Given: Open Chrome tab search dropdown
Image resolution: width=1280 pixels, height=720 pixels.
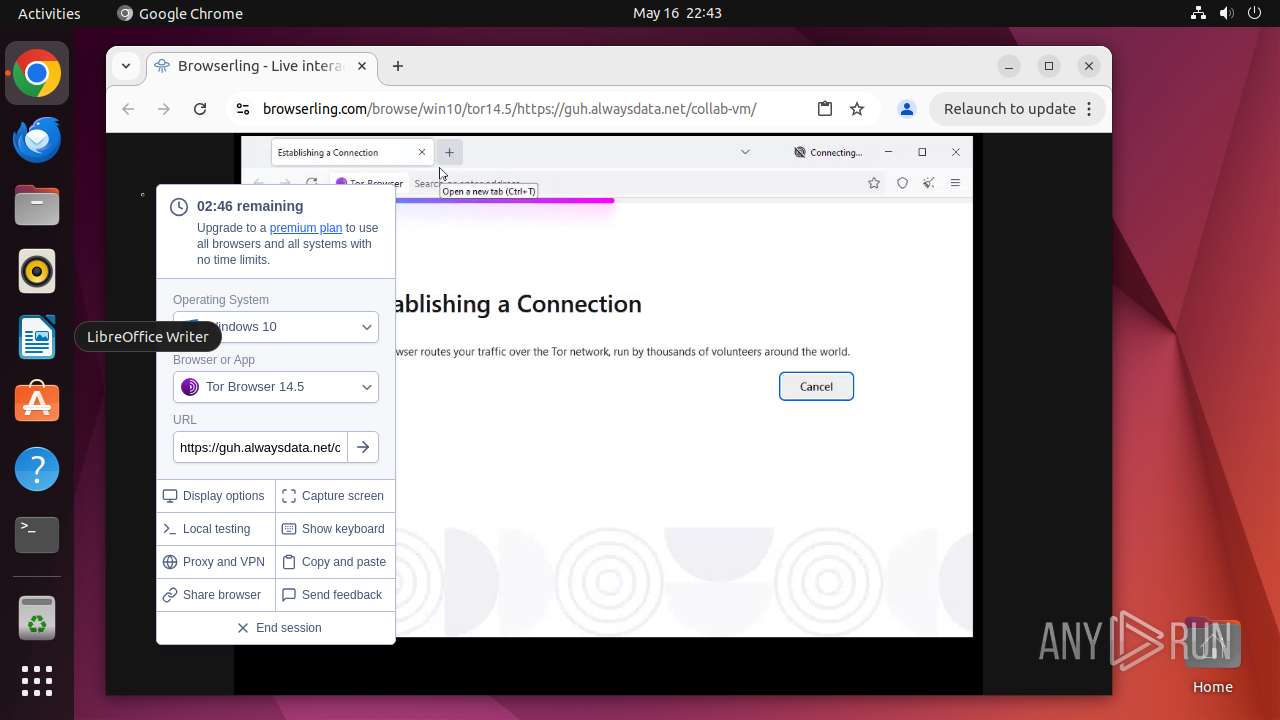Looking at the screenshot, I should pos(126,66).
